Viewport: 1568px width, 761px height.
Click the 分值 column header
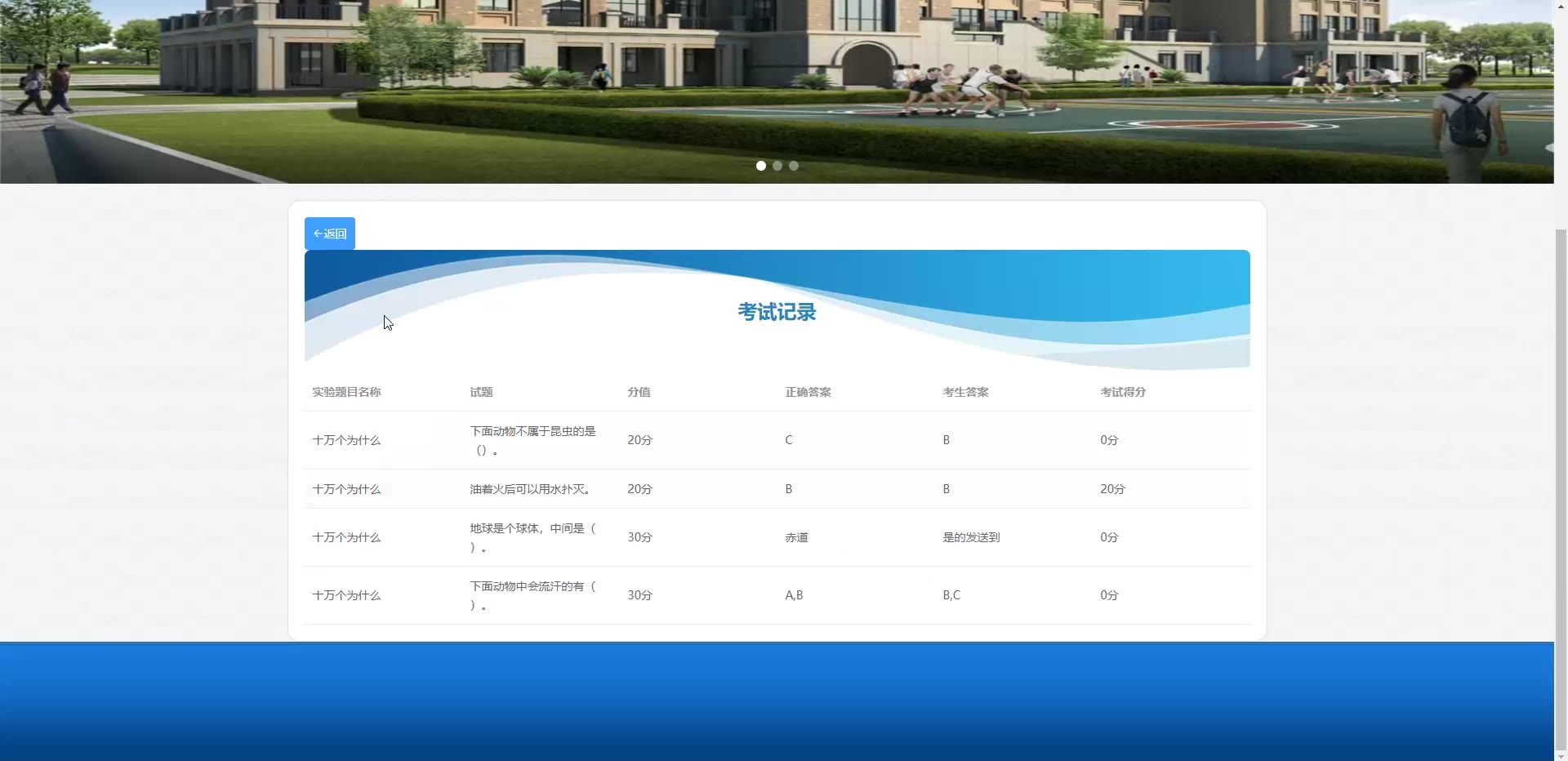point(639,392)
